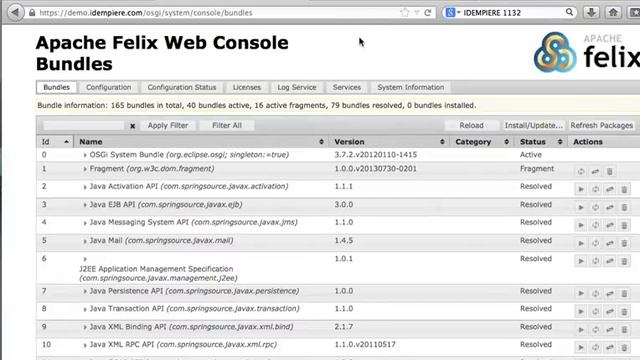Expand Java Persistence API details

85,291
